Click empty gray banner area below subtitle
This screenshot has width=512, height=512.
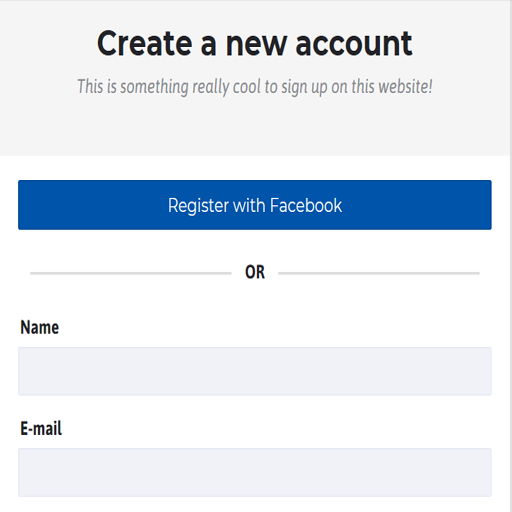pos(255,127)
